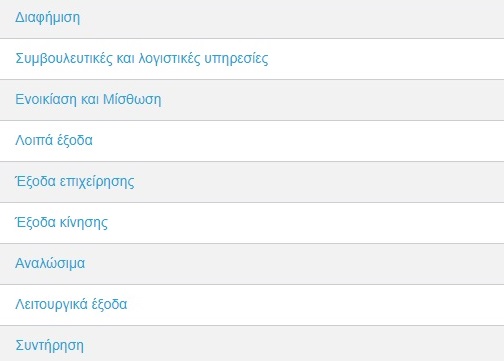Open the Έξοδα επιχείρησης category

(x=75, y=182)
